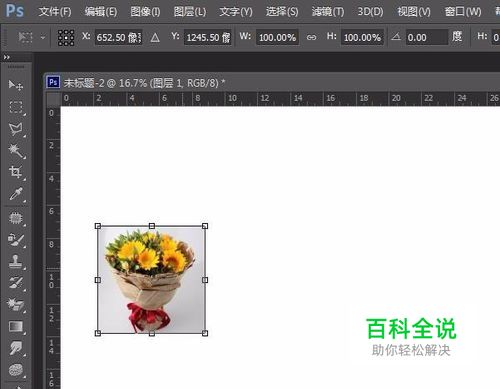Toggle the link width and height icon
This screenshot has height=389, width=500.
tap(311, 37)
